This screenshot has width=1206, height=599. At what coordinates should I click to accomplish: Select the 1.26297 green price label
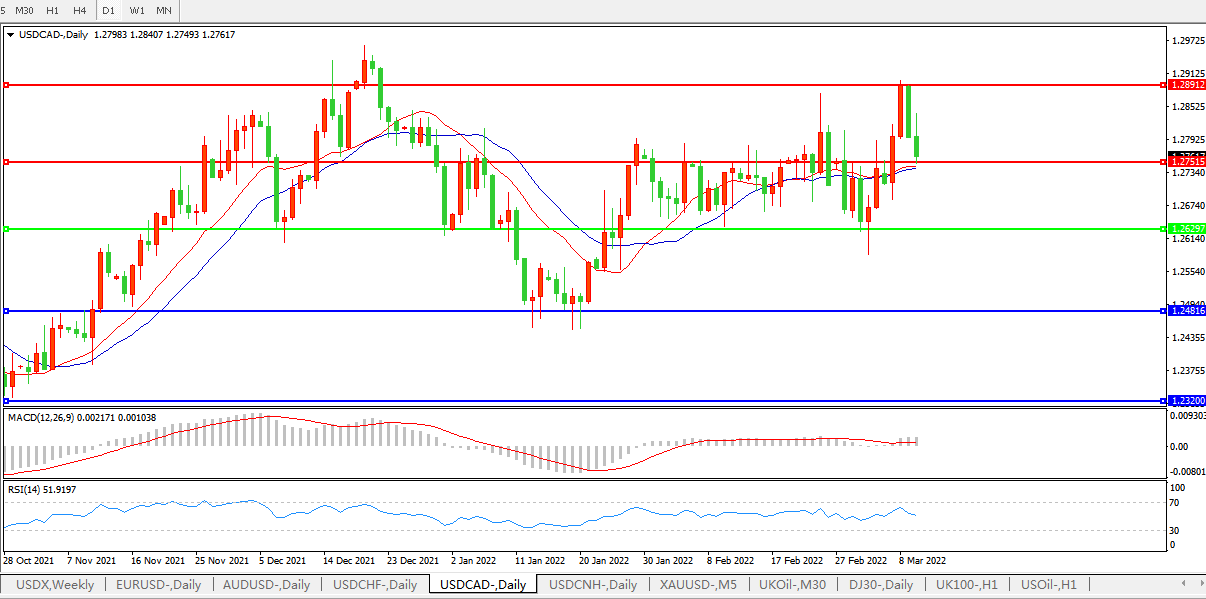point(1186,229)
